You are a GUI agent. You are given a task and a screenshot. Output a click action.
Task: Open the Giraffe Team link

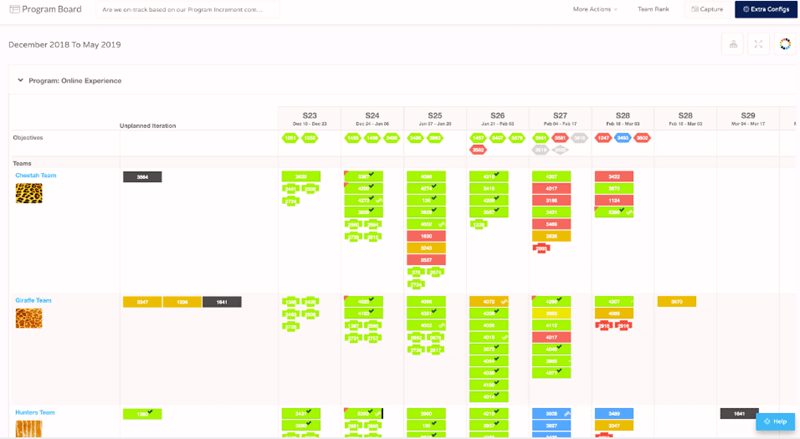pos(33,300)
